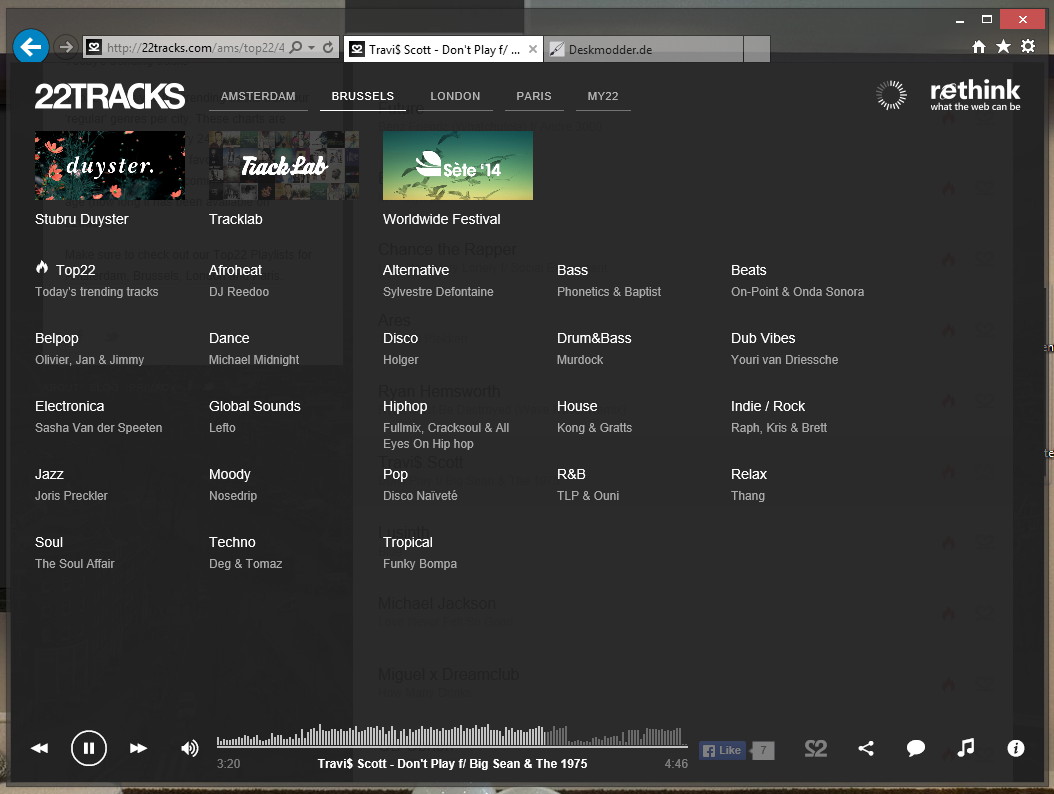Open the Beats genre playlist
The width and height of the screenshot is (1054, 794).
[749, 270]
